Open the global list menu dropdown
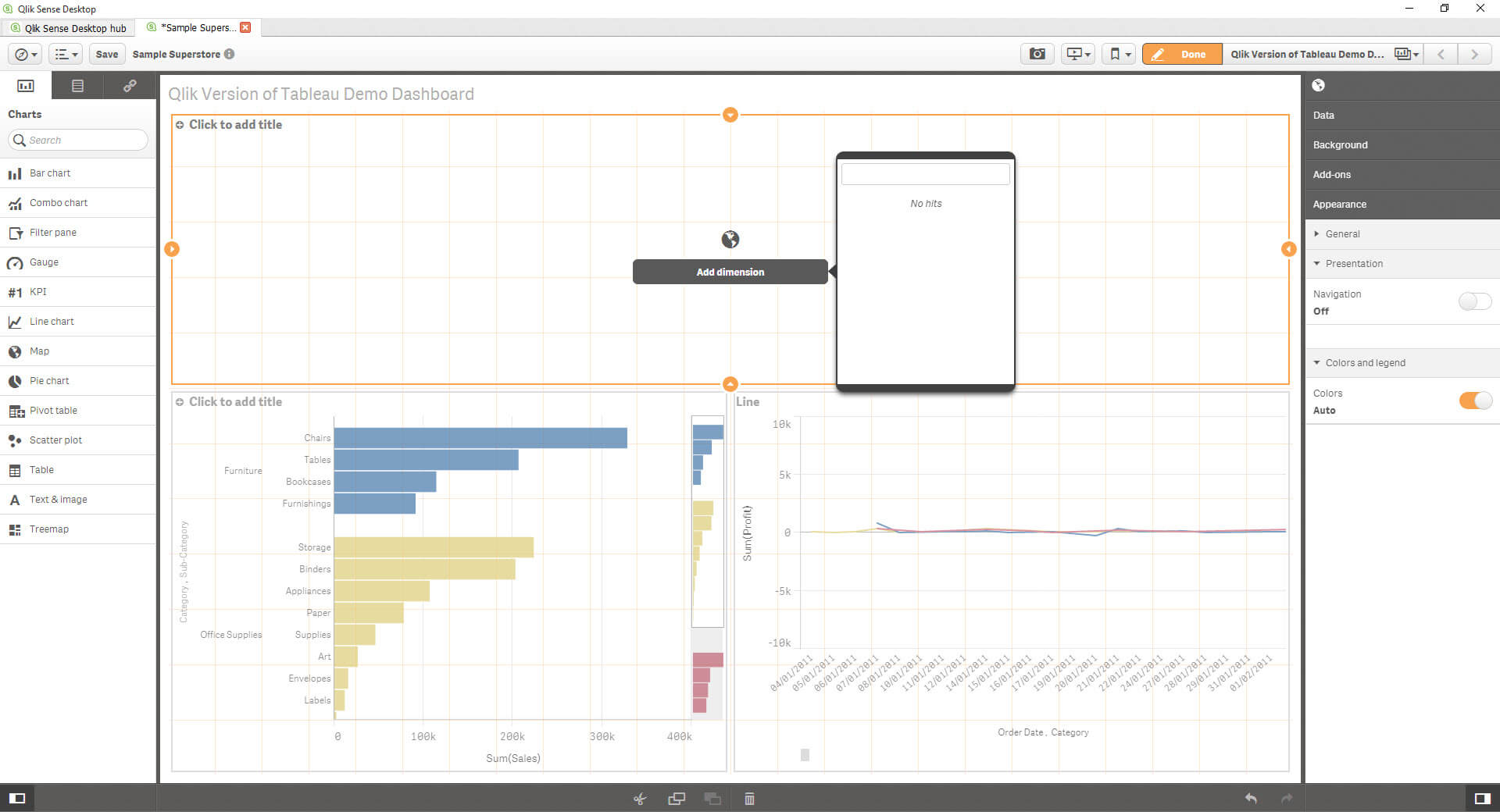This screenshot has width=1500, height=812. (x=66, y=54)
